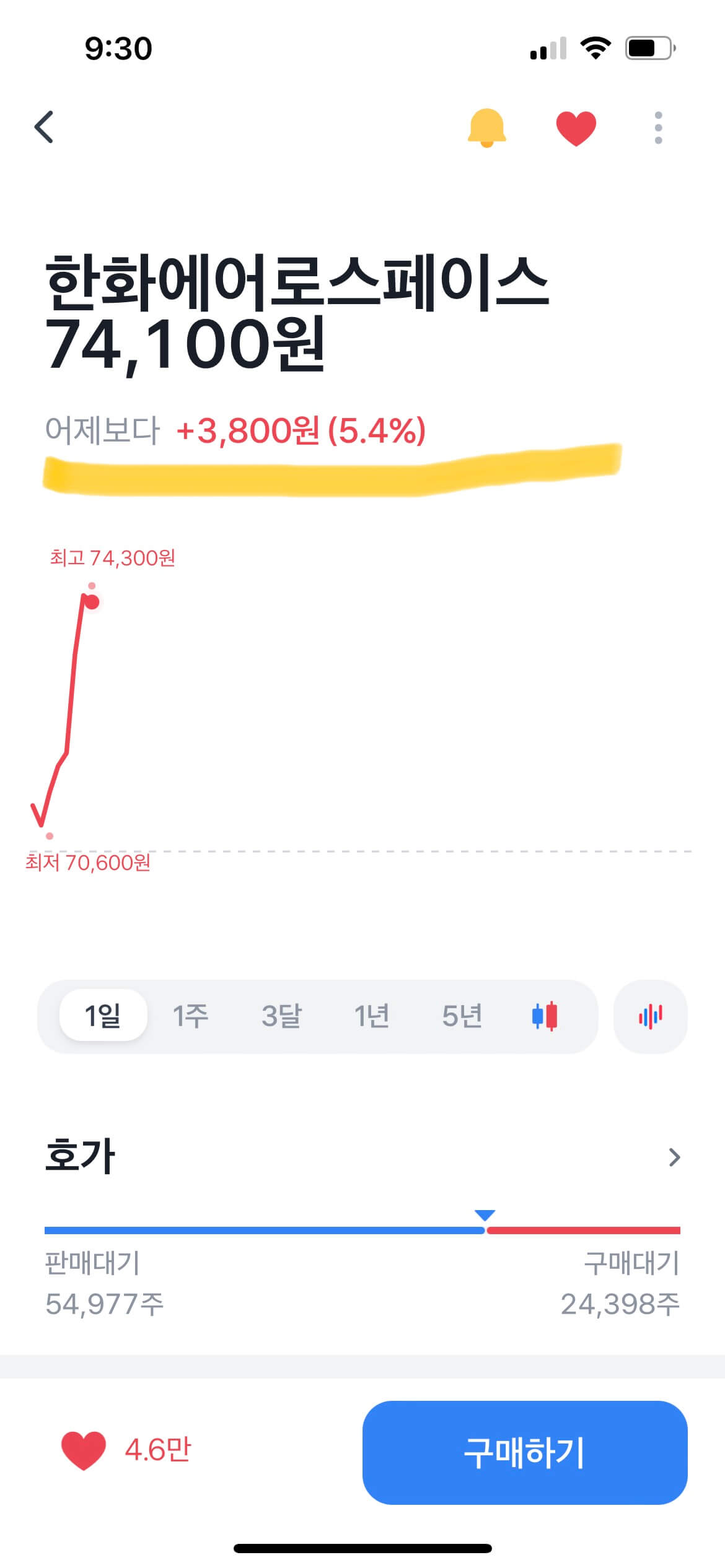Tap the blue 구매하기 button
The image size is (725, 1568).
click(524, 1452)
